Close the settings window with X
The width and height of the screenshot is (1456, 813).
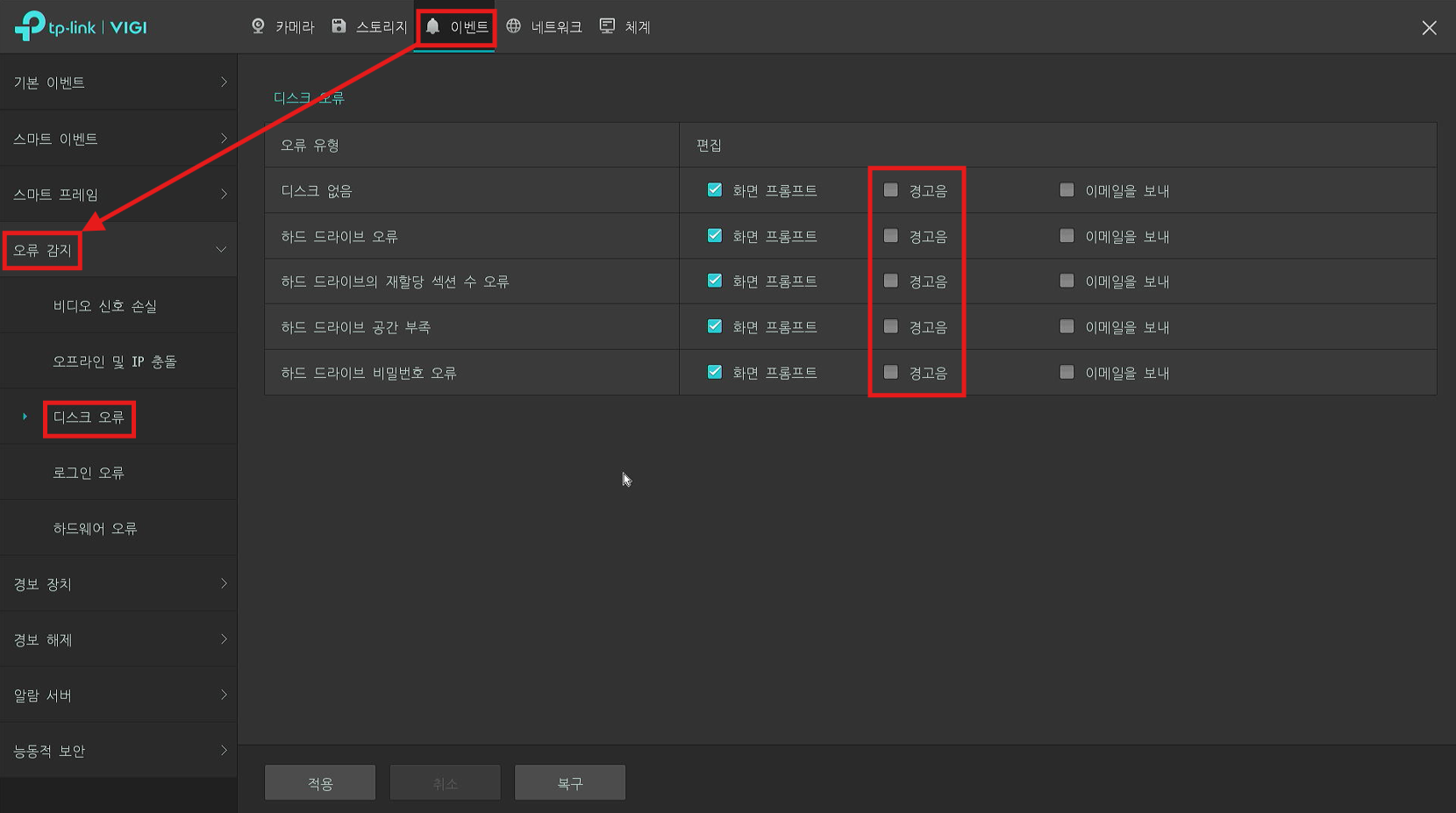1429,28
